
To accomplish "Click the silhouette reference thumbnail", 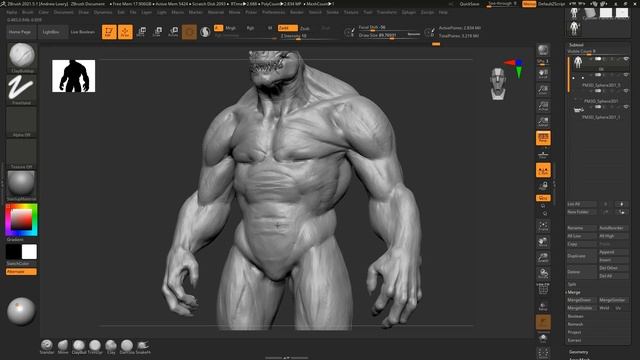I will pos(73,76).
